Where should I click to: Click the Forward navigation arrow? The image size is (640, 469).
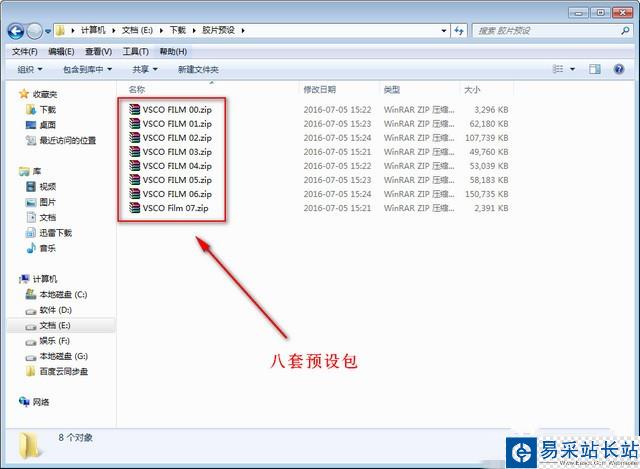pyautogui.click(x=34, y=31)
